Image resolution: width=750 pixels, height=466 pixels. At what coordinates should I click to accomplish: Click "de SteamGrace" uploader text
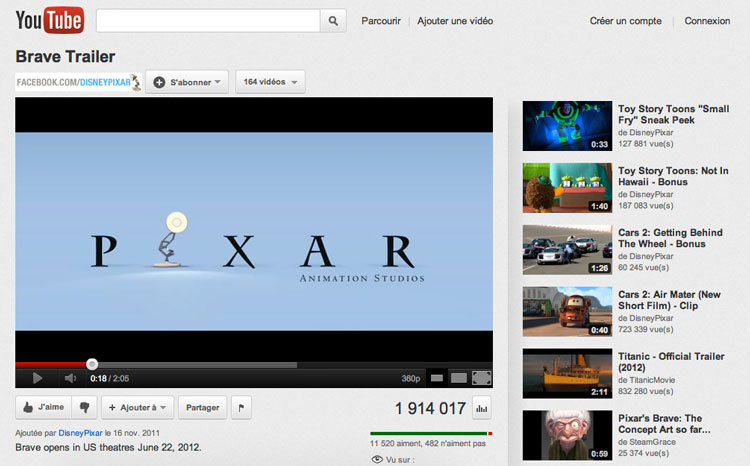click(647, 442)
